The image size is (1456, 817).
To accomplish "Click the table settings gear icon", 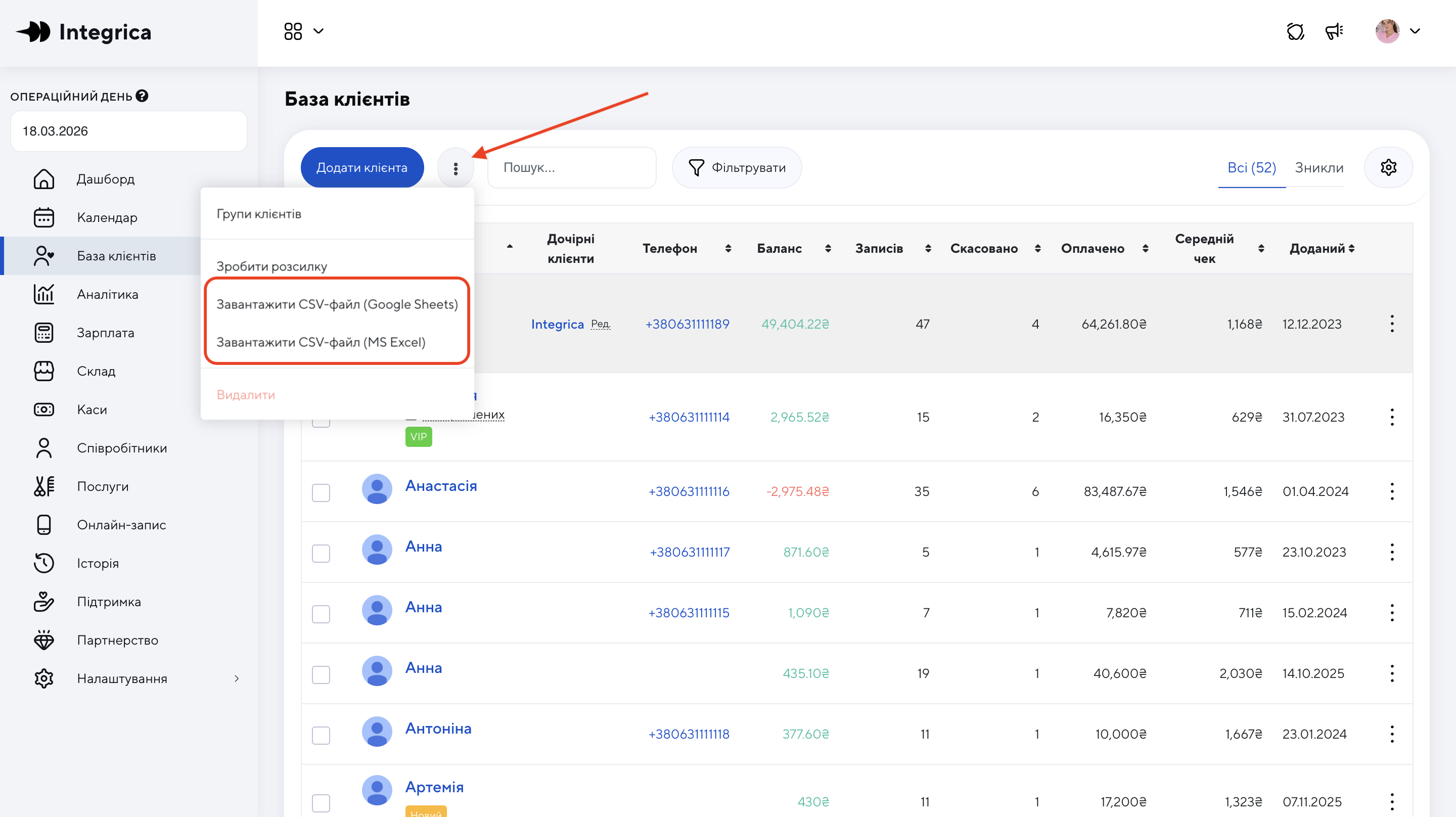I will (1388, 167).
